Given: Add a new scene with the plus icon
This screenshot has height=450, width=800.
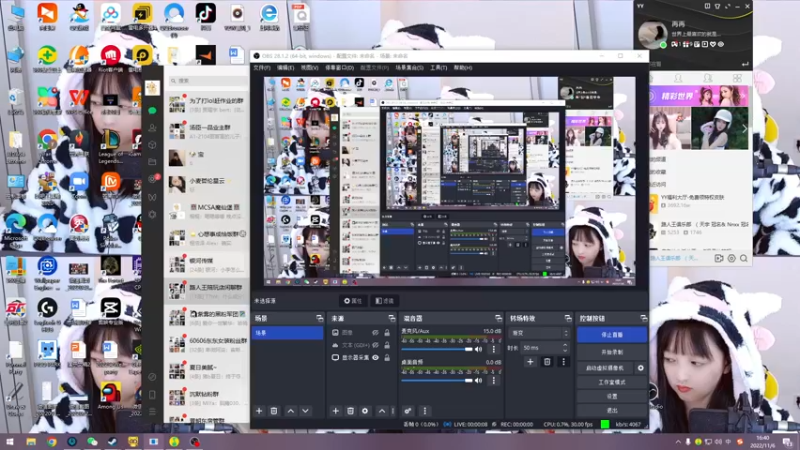Looking at the screenshot, I should (259, 411).
